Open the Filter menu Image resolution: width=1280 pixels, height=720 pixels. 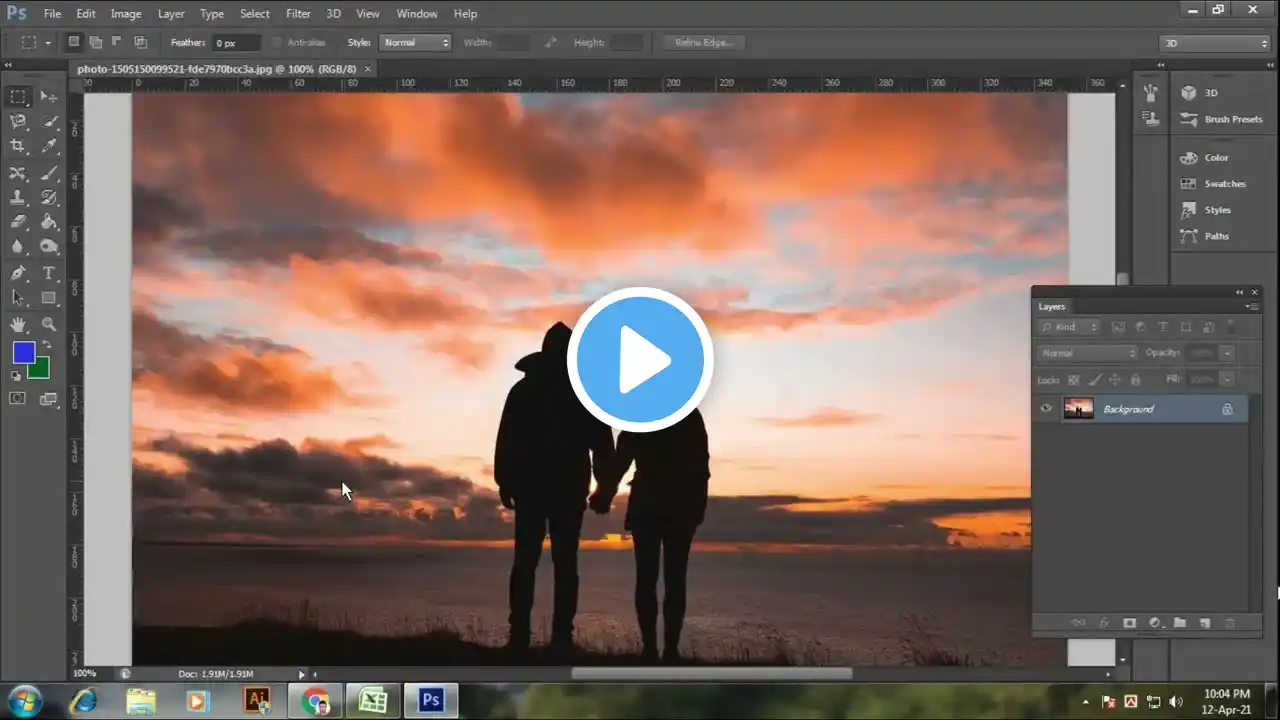pos(298,14)
